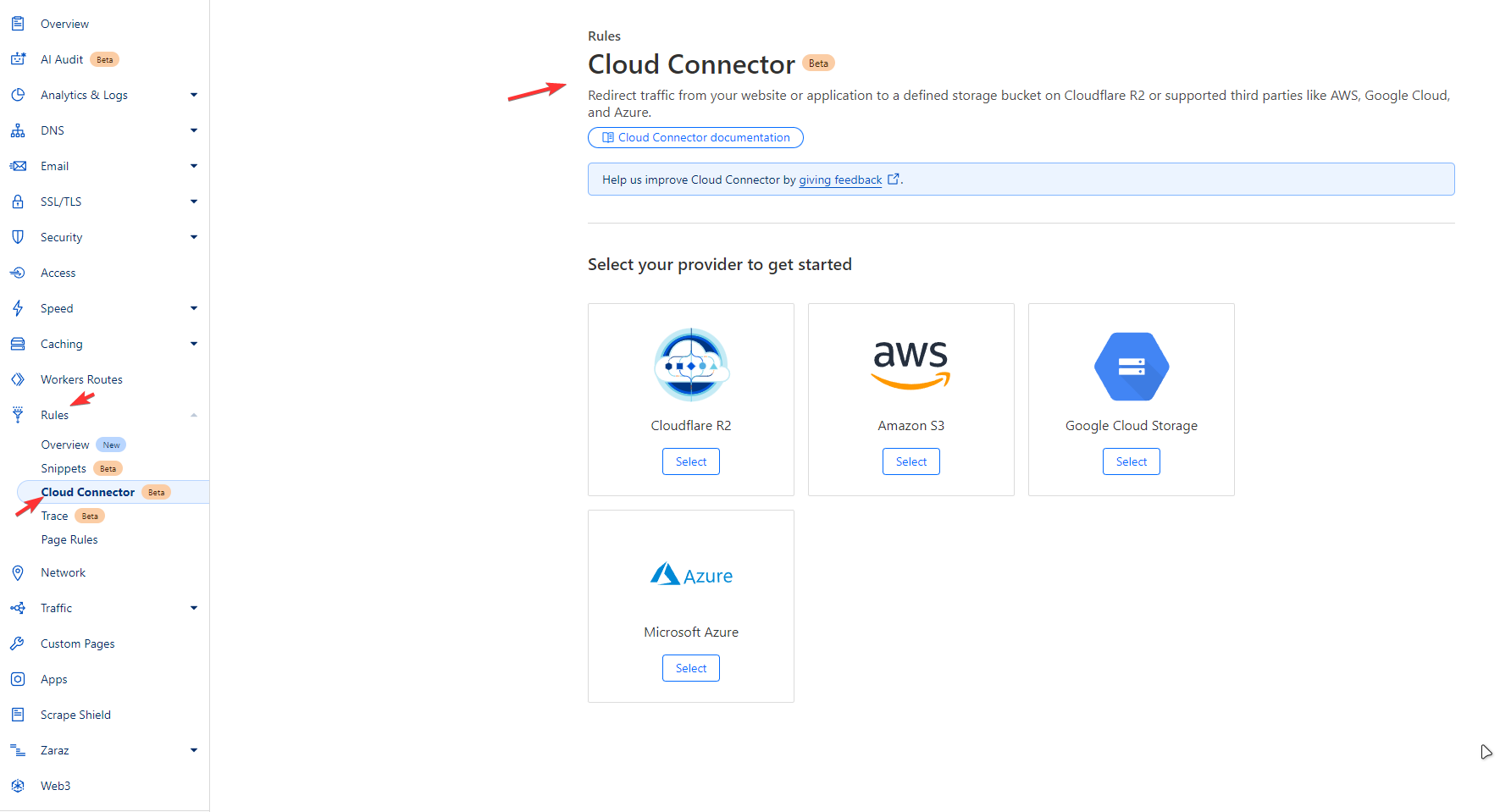Screen dimensions: 1500x812
Task: Click the AWS logo on Amazon S3 card
Action: 911,365
